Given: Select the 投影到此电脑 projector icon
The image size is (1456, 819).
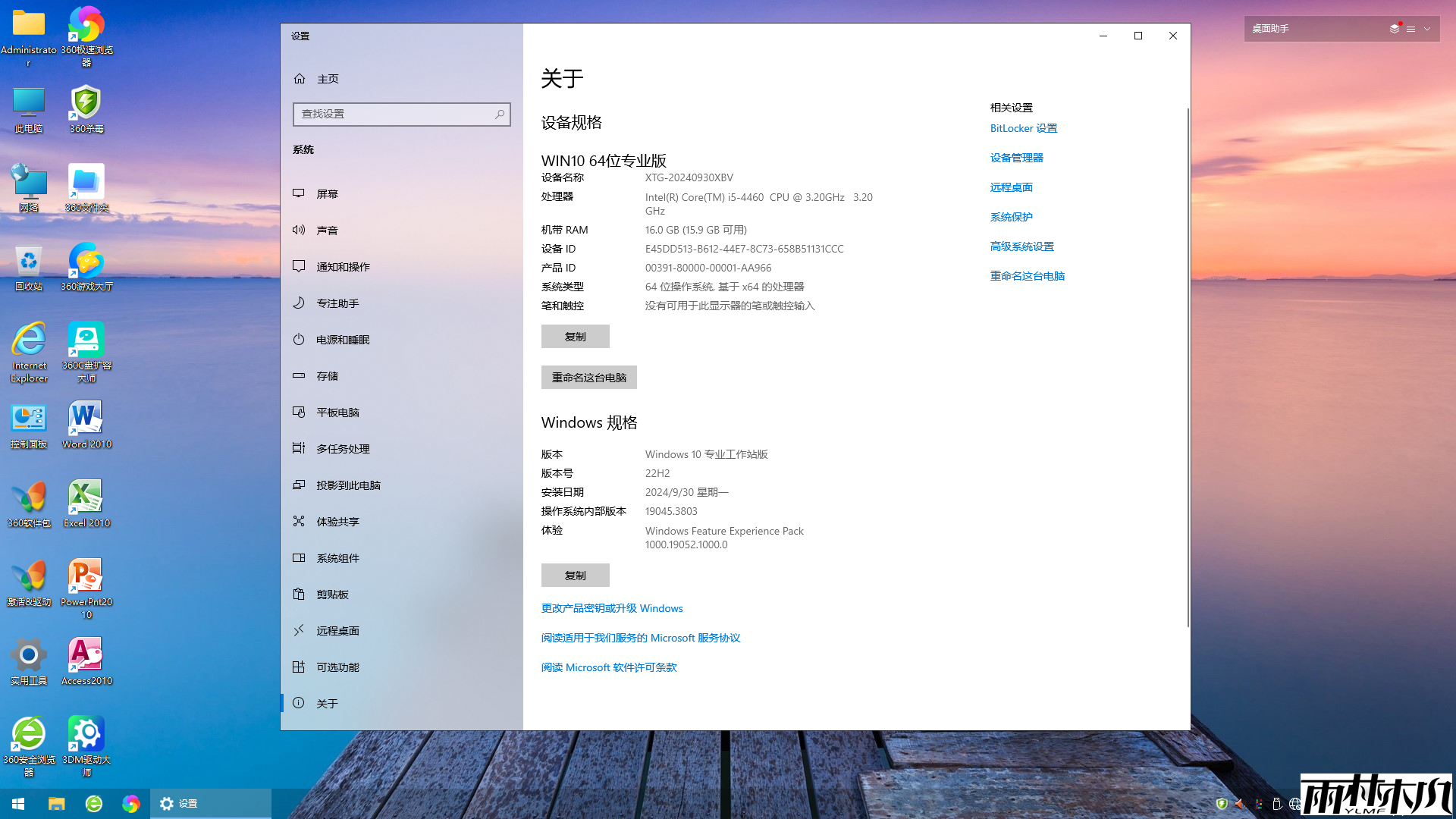Looking at the screenshot, I should (299, 485).
